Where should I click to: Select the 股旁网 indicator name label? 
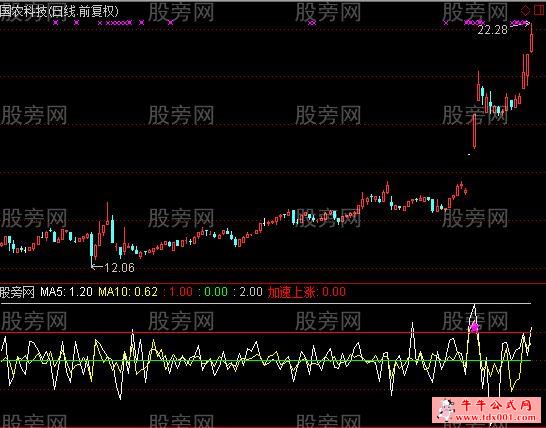17,292
